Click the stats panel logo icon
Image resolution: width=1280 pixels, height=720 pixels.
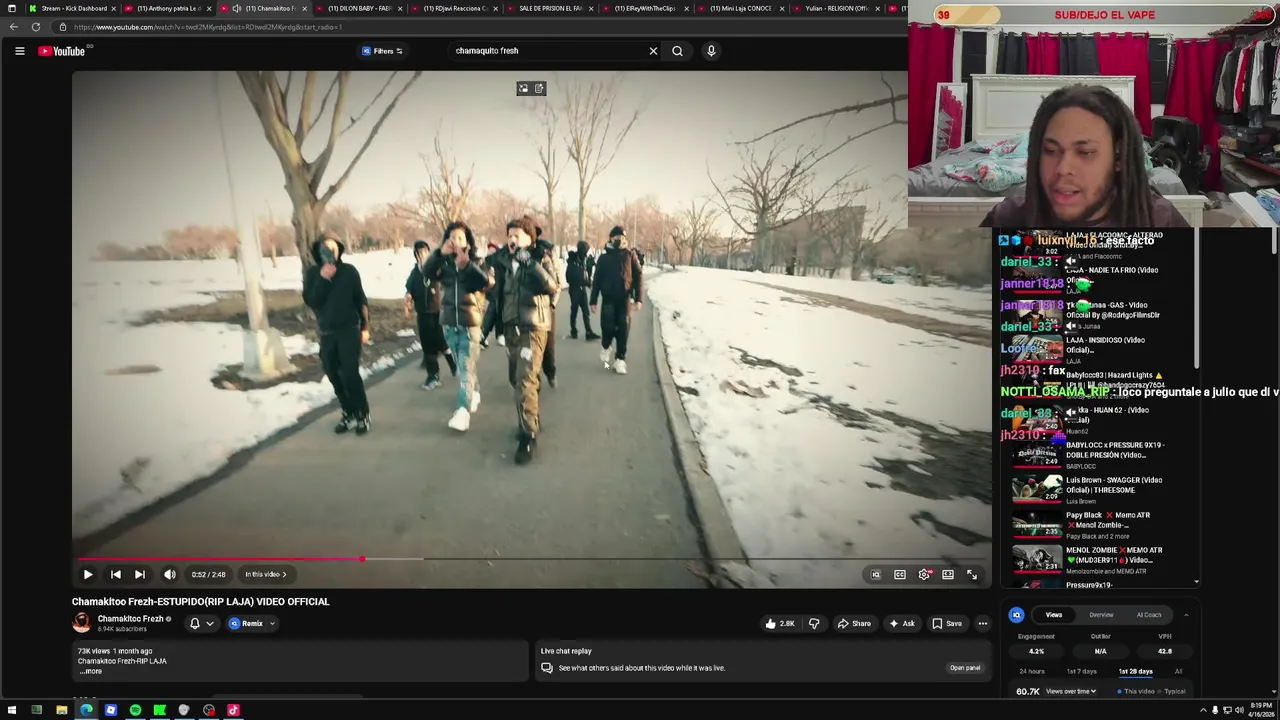point(1016,615)
